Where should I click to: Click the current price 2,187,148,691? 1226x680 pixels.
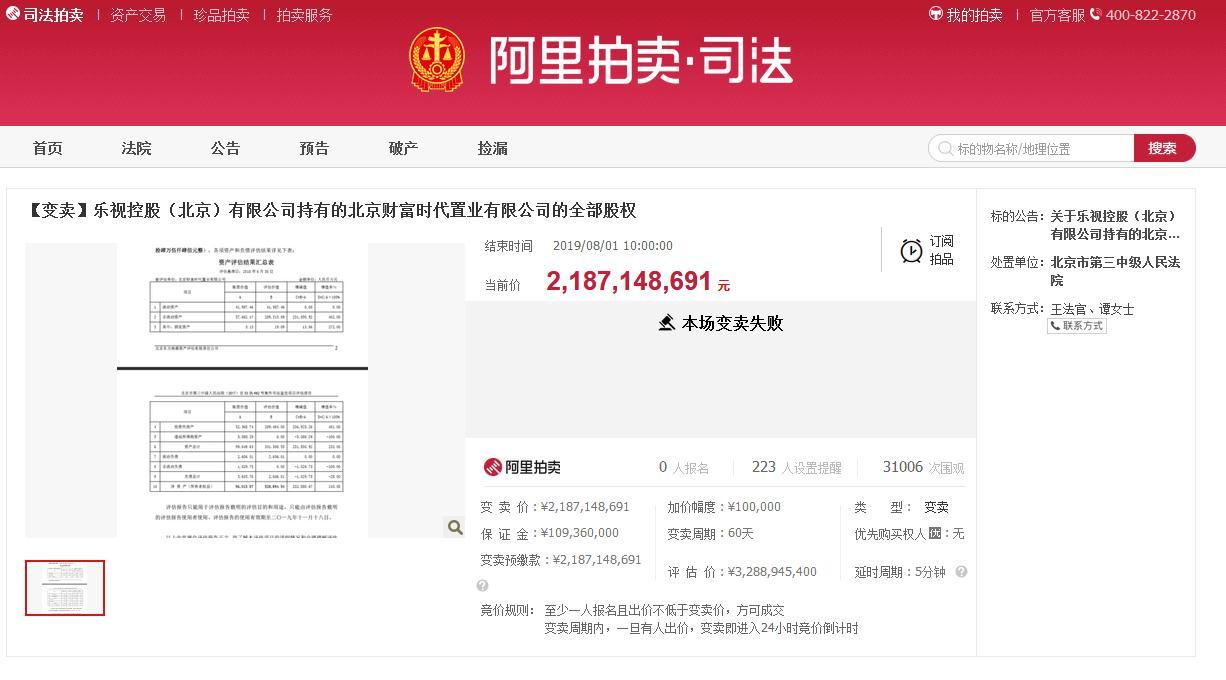pyautogui.click(x=629, y=282)
